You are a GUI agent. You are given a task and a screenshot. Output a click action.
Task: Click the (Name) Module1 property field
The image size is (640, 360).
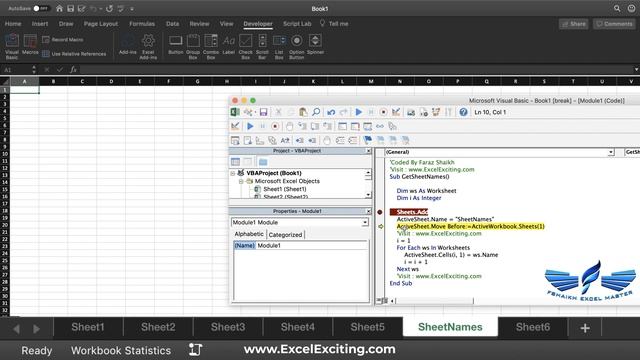(300, 246)
